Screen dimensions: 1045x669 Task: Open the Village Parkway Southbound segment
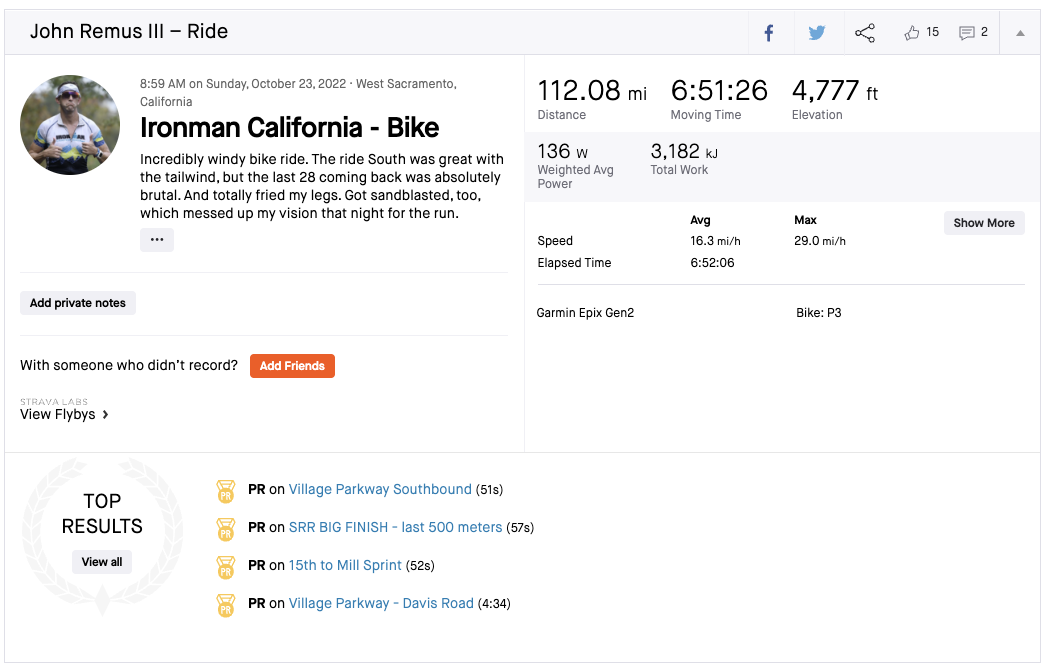click(380, 490)
